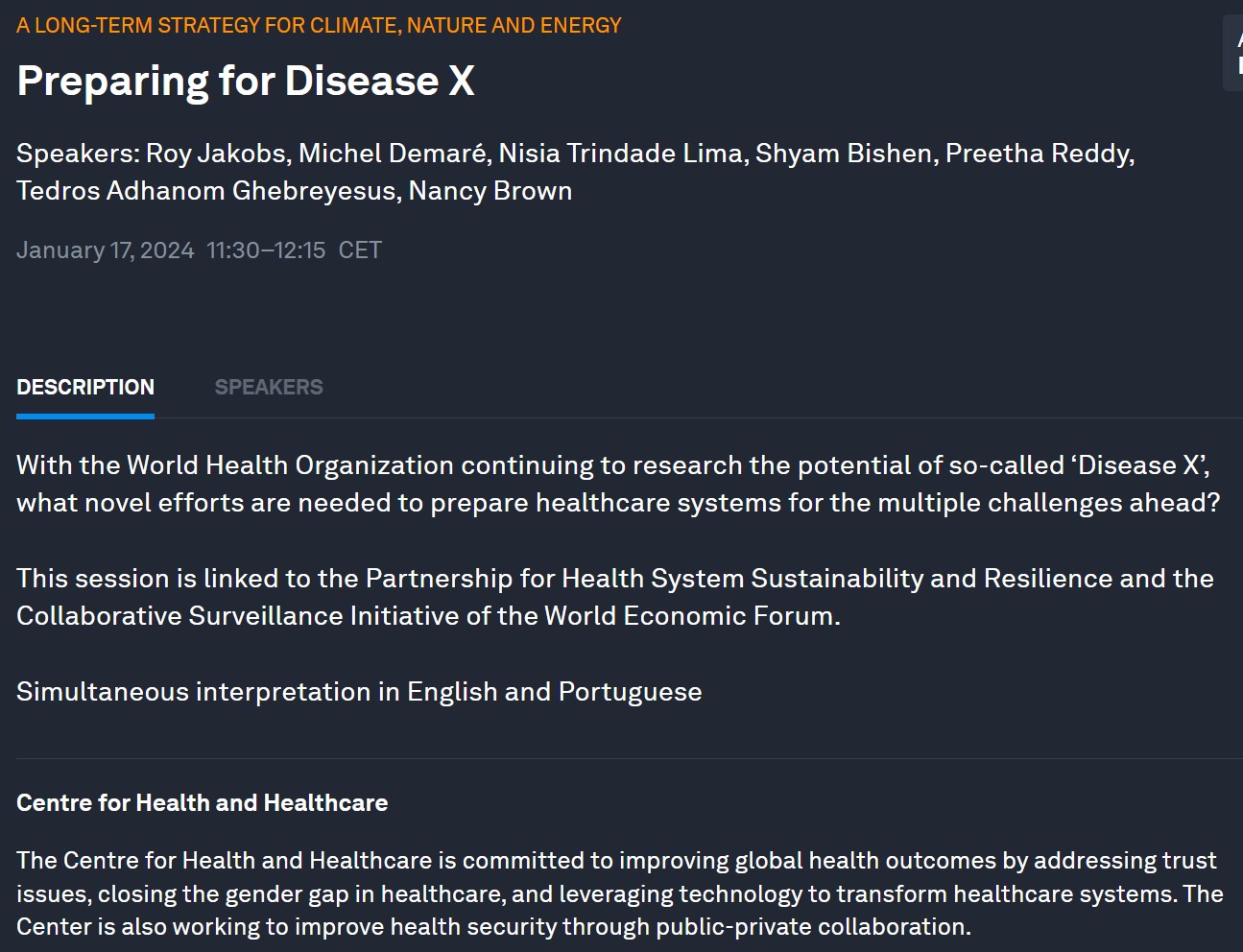Click the CET timezone label

tap(360, 250)
